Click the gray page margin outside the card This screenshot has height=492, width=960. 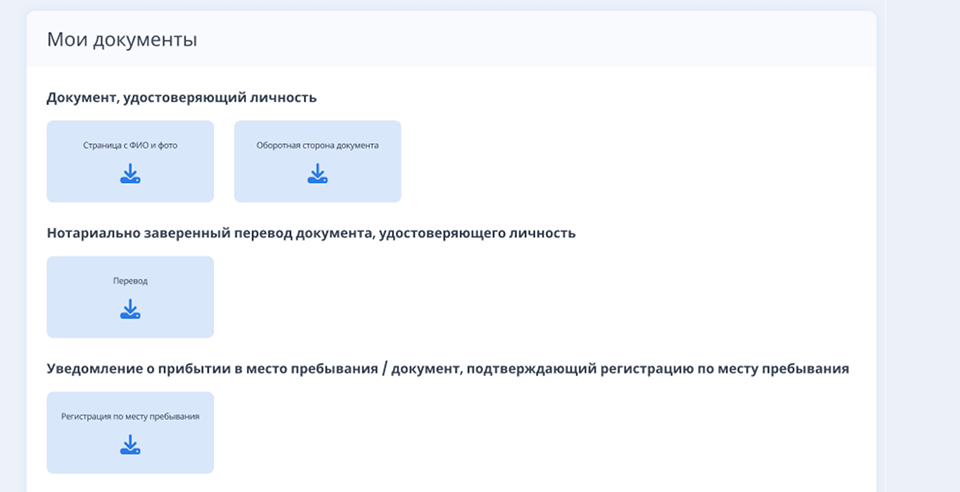tap(918, 250)
